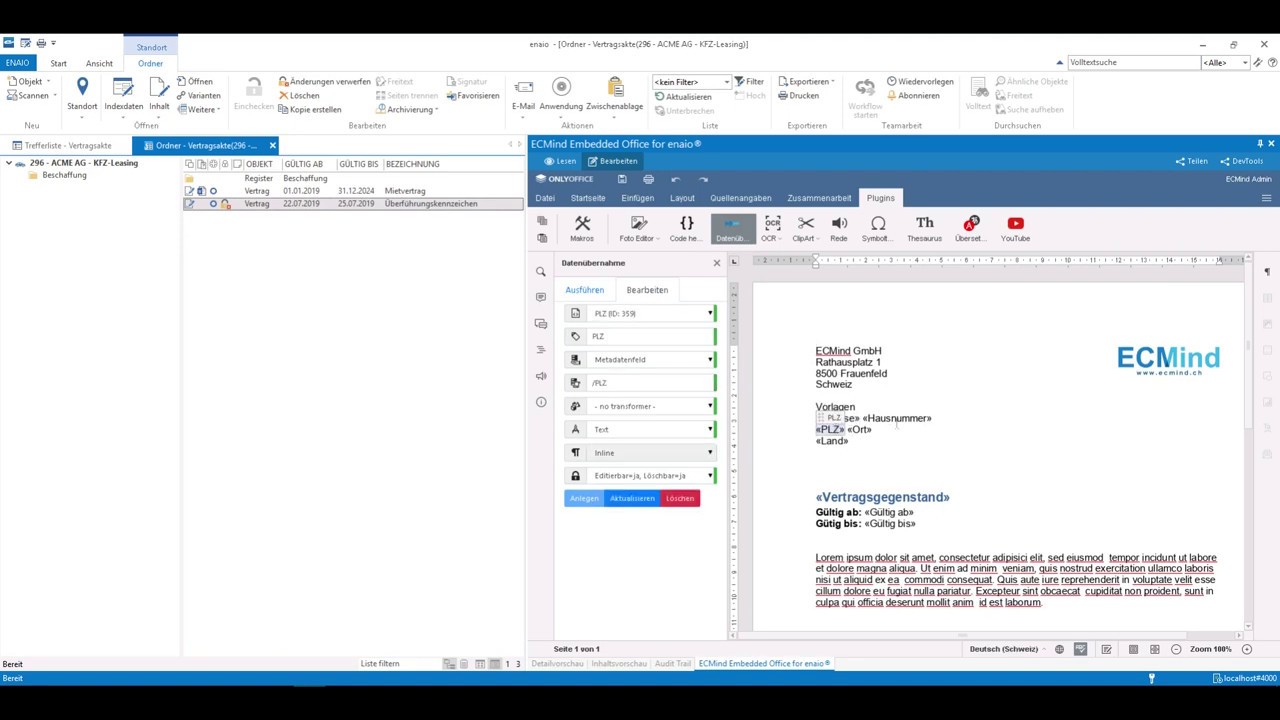The image size is (1280, 720).
Task: Click the Aktualisieren button in Datenübernahme
Action: (x=632, y=498)
